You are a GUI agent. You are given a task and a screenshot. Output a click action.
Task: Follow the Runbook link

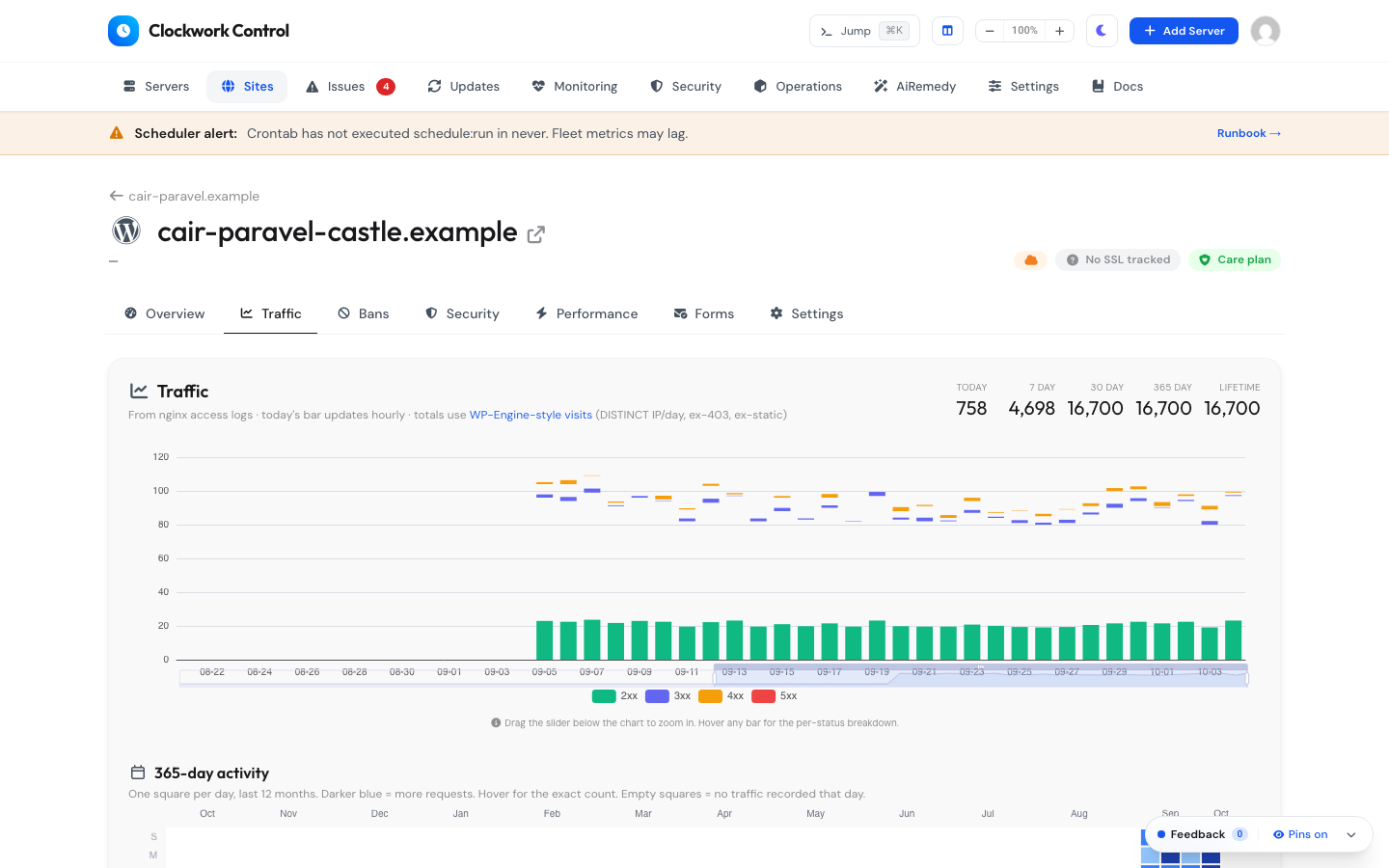1249,133
